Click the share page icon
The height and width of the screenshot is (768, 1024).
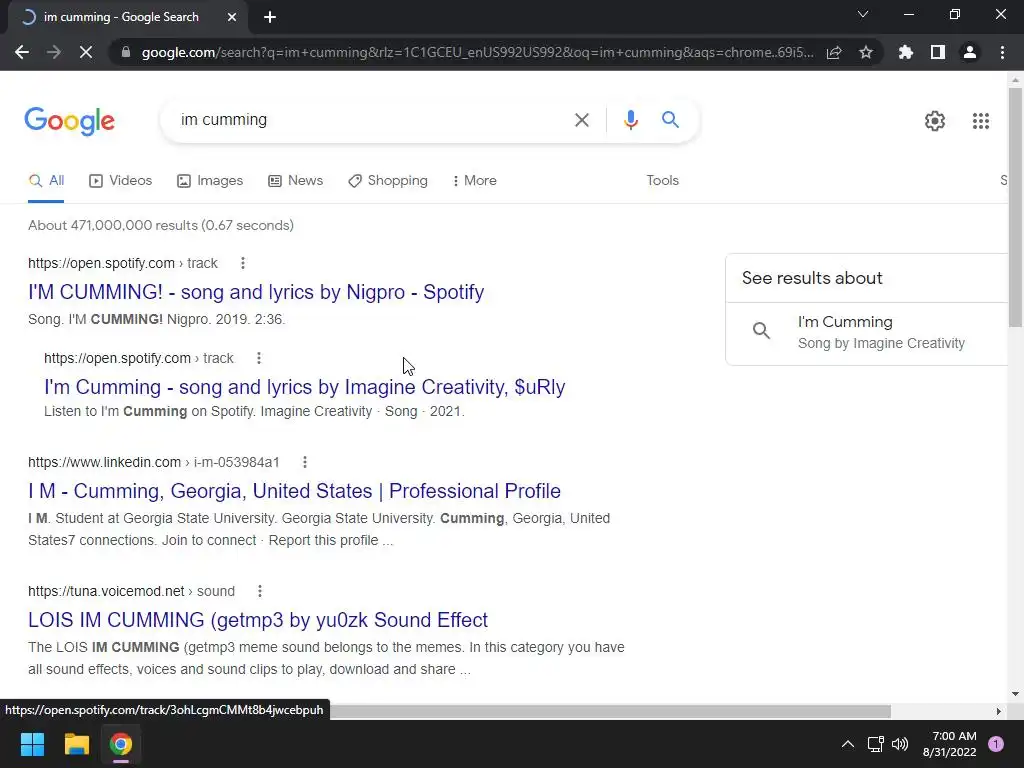click(x=834, y=52)
